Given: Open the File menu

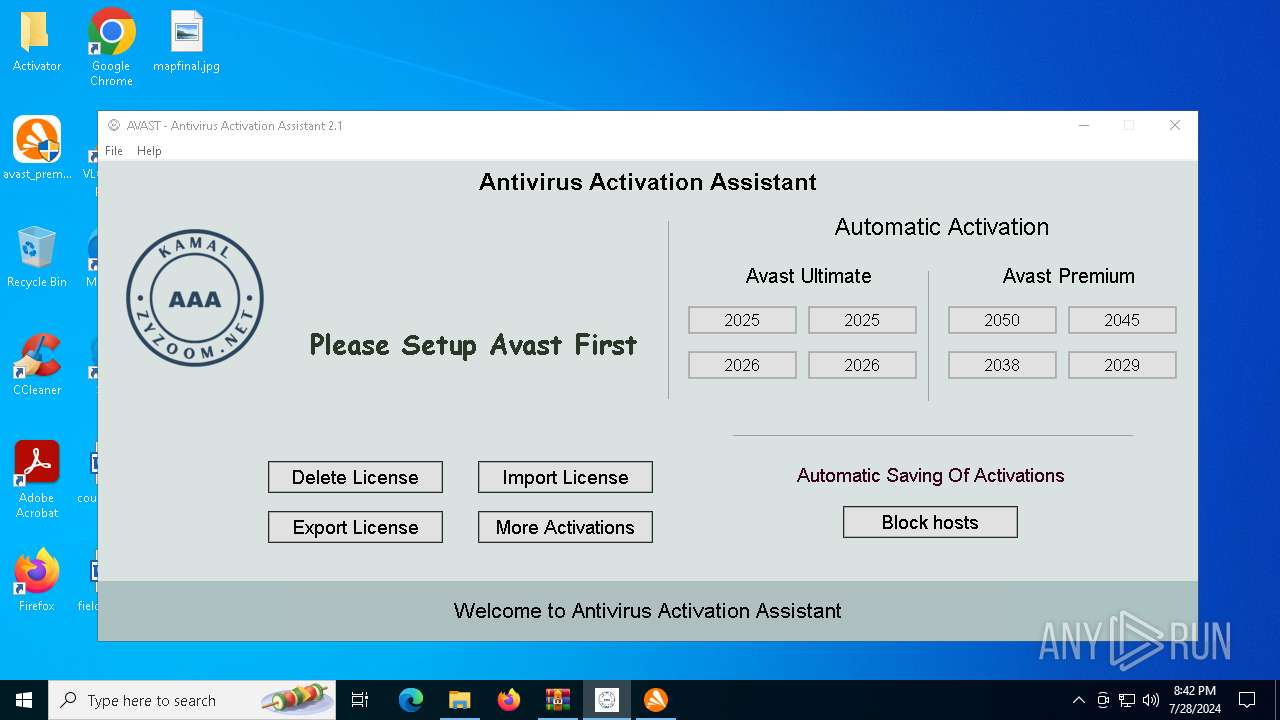Looking at the screenshot, I should tap(114, 151).
